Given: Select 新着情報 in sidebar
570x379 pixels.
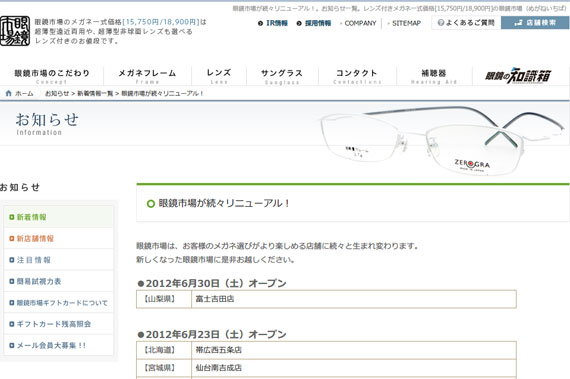Looking at the screenshot, I should [59, 217].
